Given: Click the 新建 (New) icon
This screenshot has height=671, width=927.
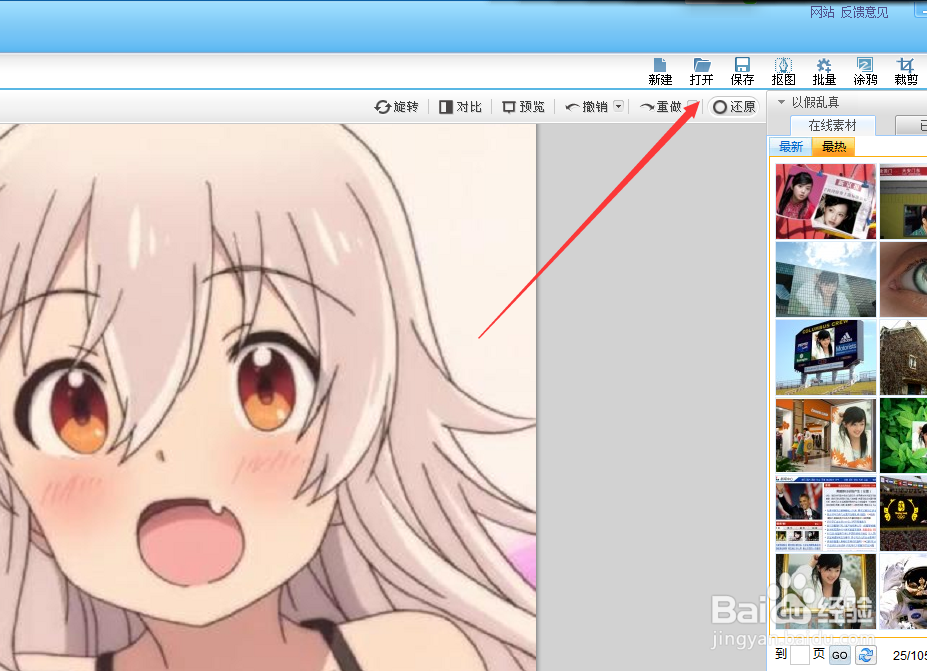Looking at the screenshot, I should click(x=660, y=72).
